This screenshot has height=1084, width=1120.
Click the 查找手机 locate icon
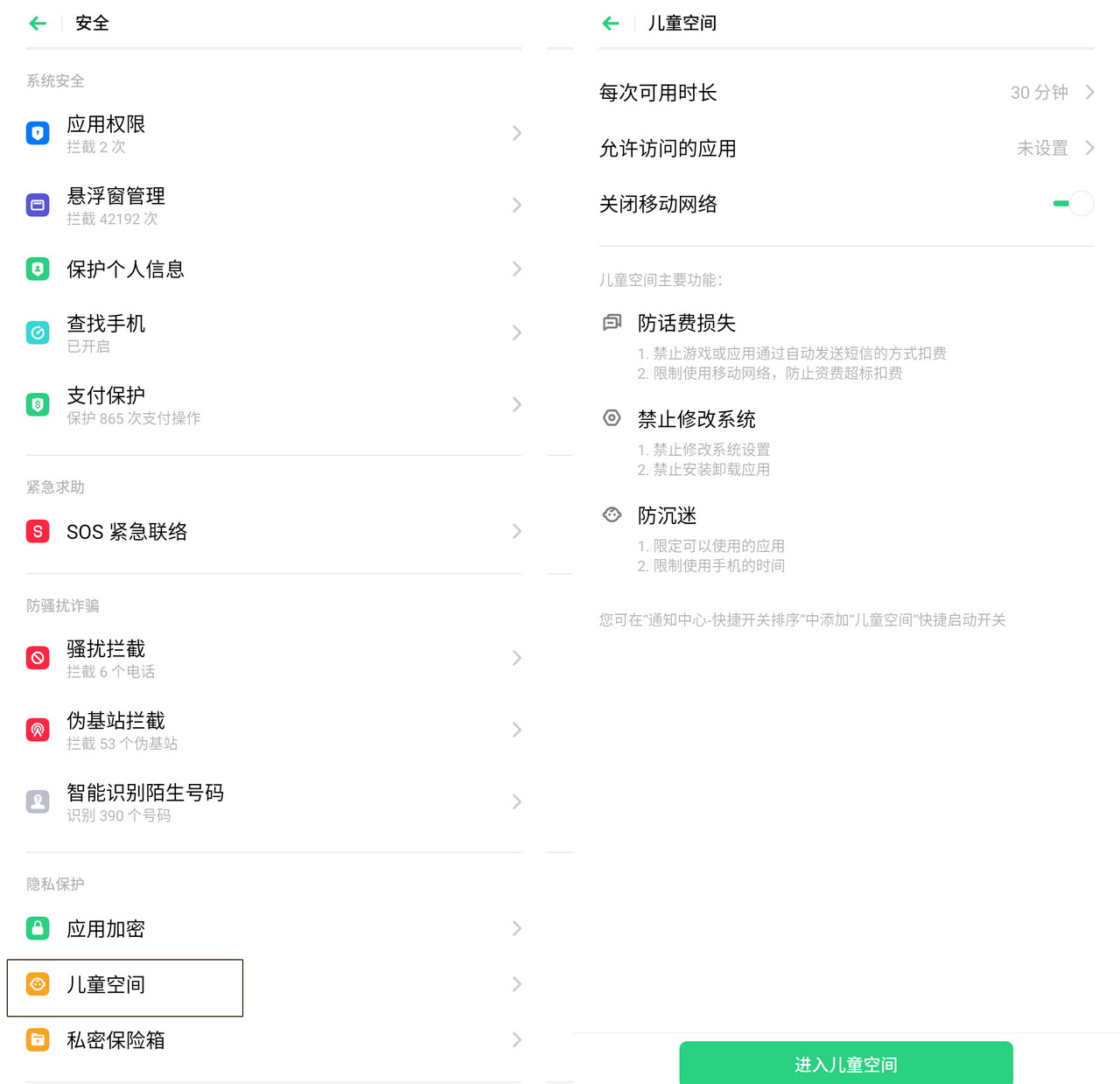(x=37, y=332)
